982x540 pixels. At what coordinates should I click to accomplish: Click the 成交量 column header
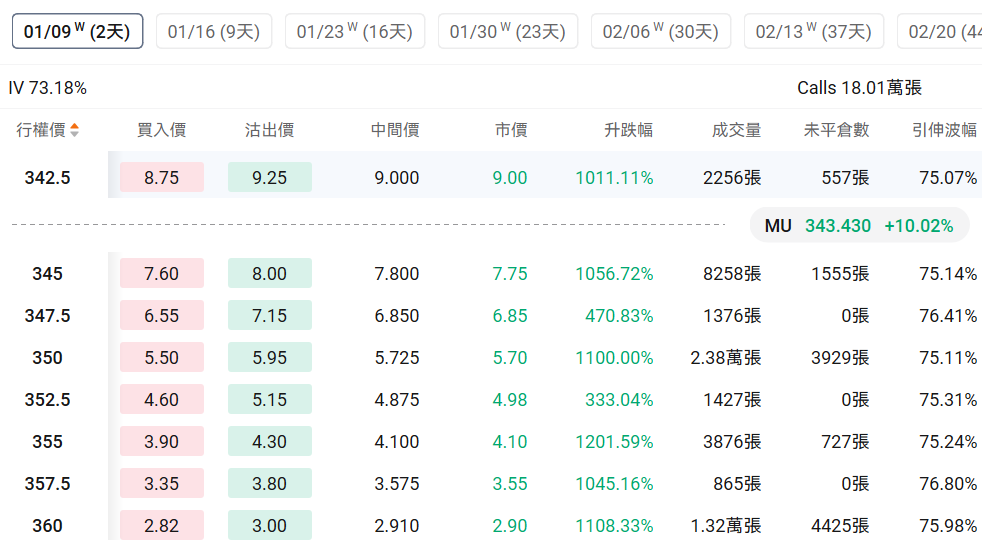[736, 130]
